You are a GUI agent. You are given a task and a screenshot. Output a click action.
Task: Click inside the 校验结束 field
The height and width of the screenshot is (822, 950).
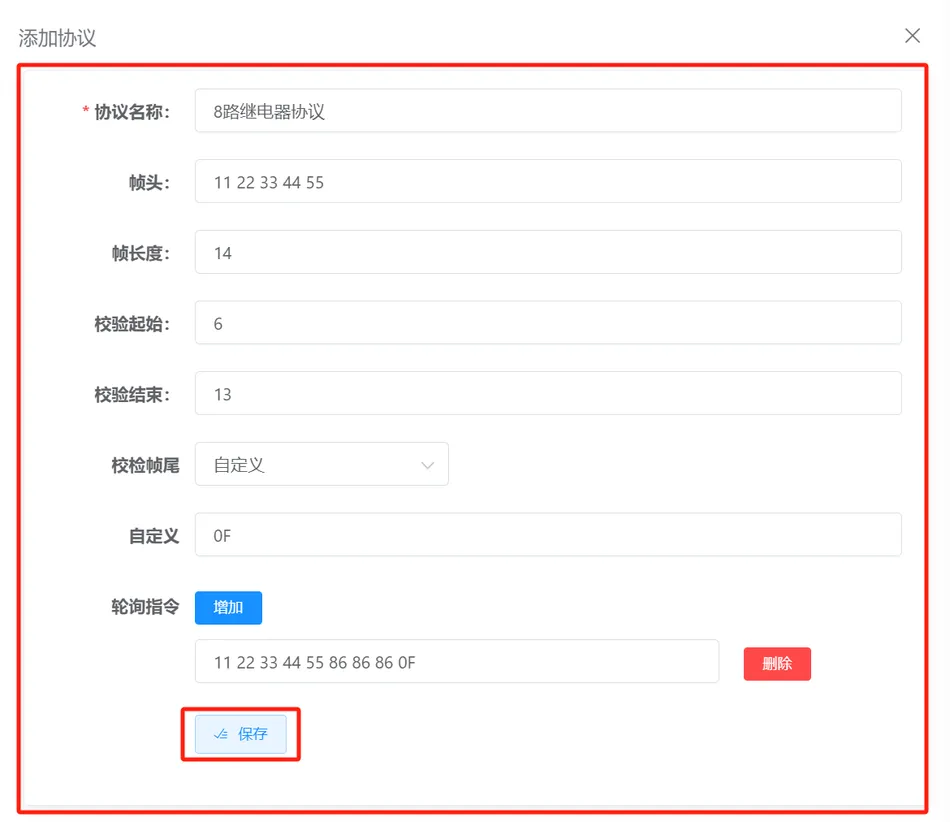[x=550, y=393]
